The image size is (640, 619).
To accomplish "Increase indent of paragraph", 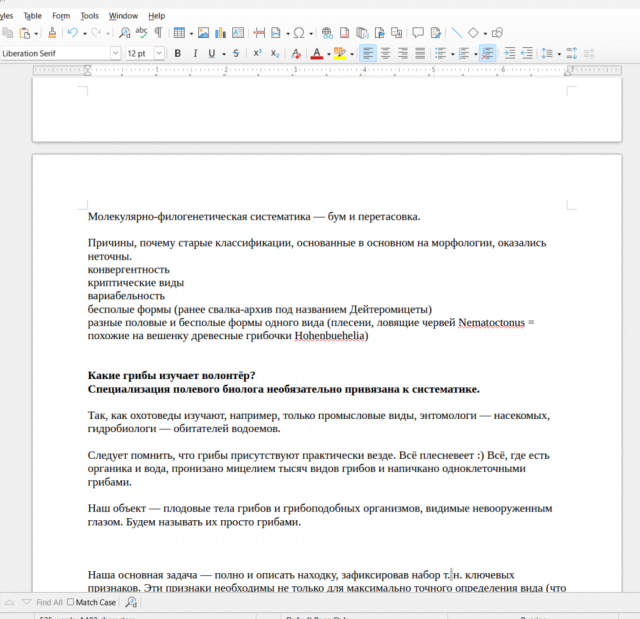I will pos(509,53).
